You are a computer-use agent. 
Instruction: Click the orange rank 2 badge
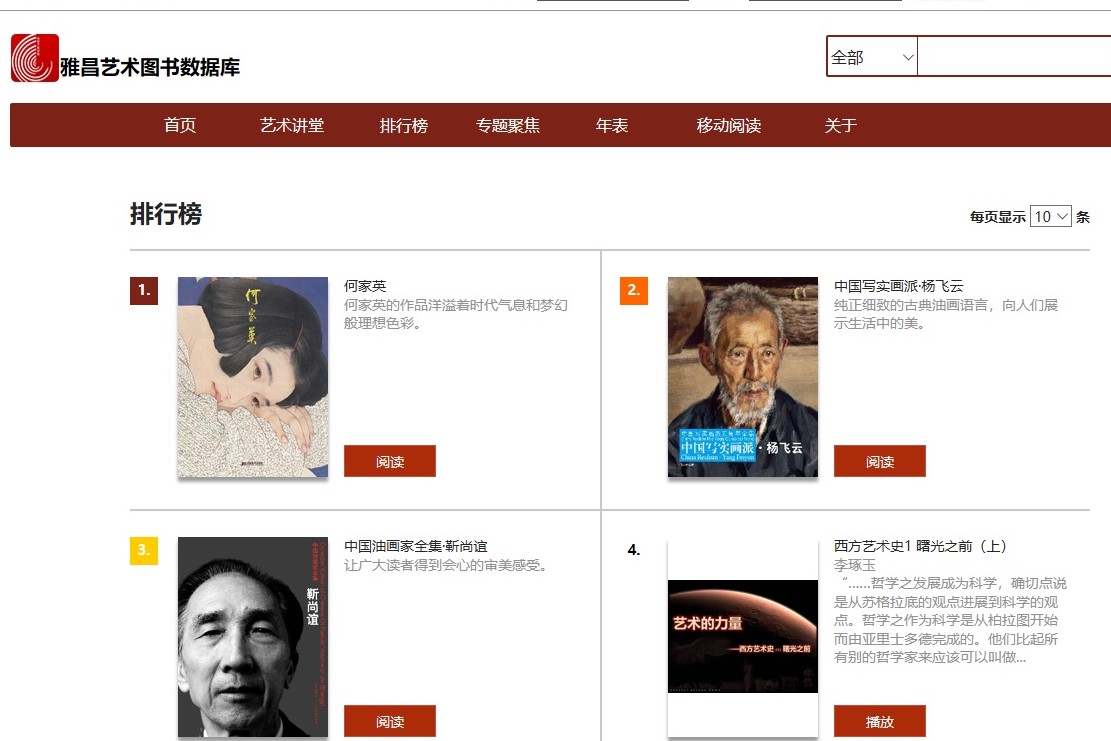[x=633, y=291]
